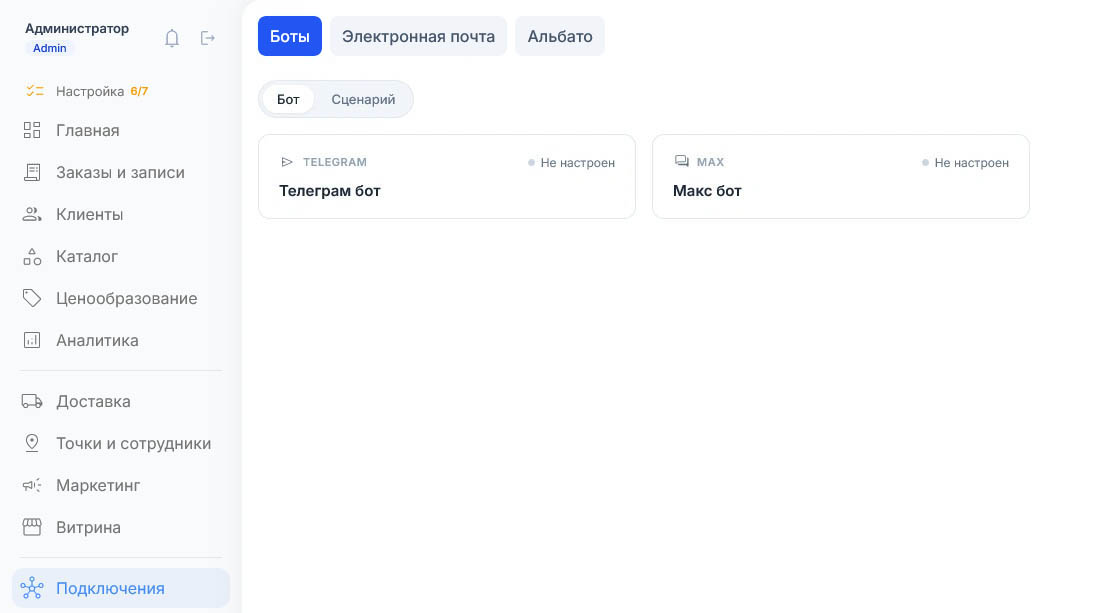Click MAX's Не настроен status

pyautogui.click(x=965, y=162)
